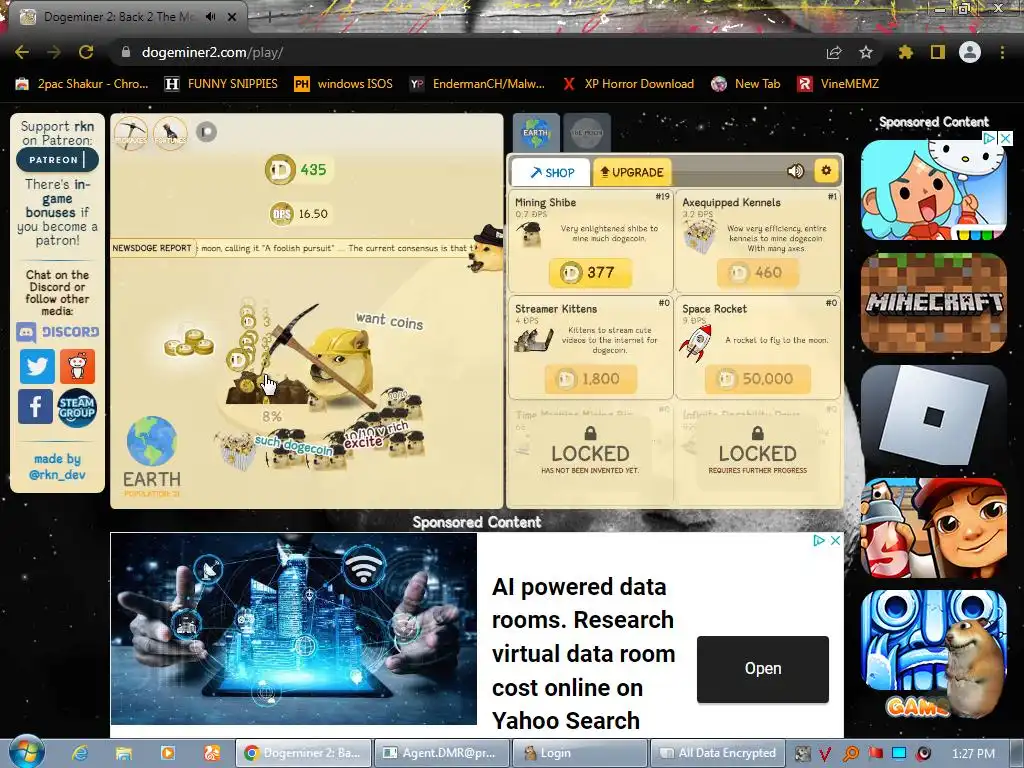This screenshot has width=1024, height=768.
Task: Open Internet Explorer from taskbar
Action: tap(80, 753)
